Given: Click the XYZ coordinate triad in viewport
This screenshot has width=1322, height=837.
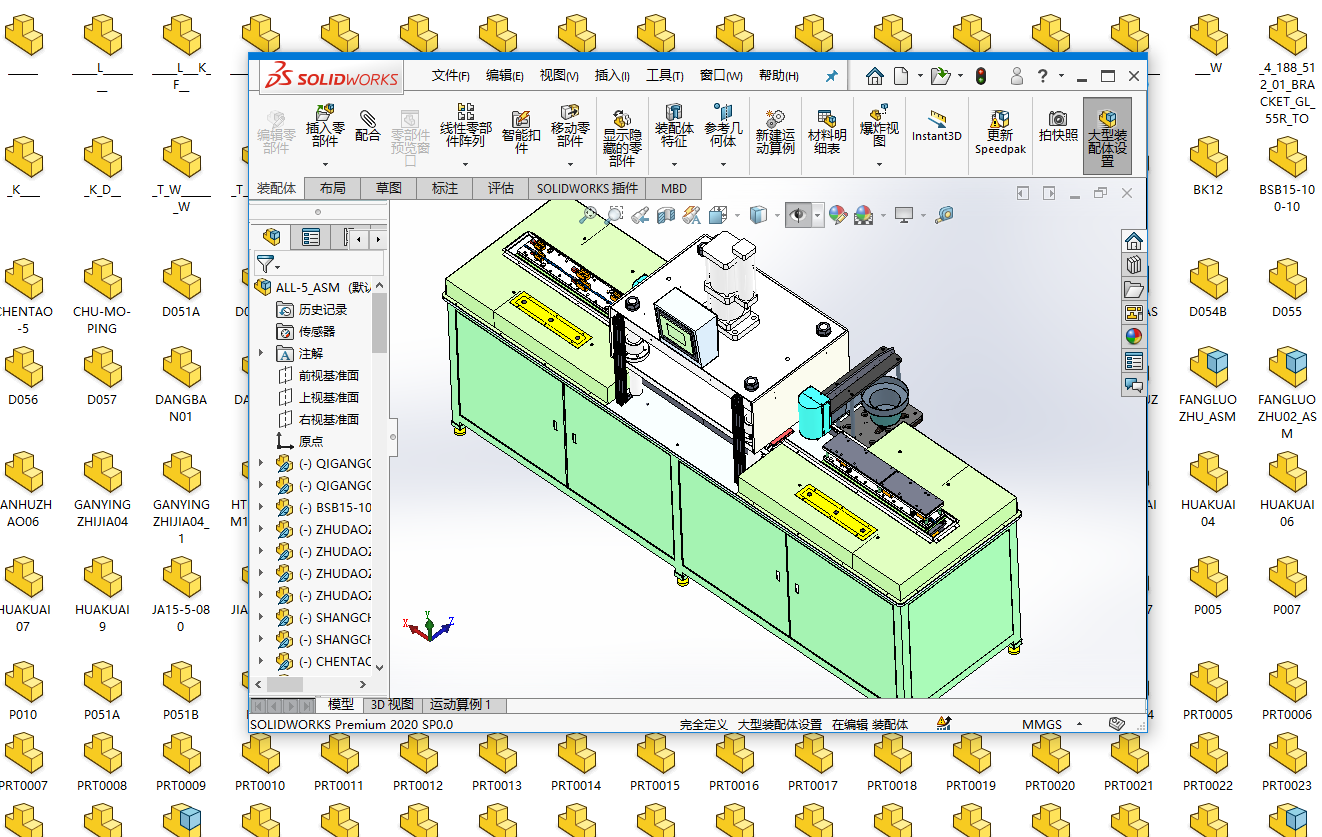Looking at the screenshot, I should pyautogui.click(x=428, y=626).
